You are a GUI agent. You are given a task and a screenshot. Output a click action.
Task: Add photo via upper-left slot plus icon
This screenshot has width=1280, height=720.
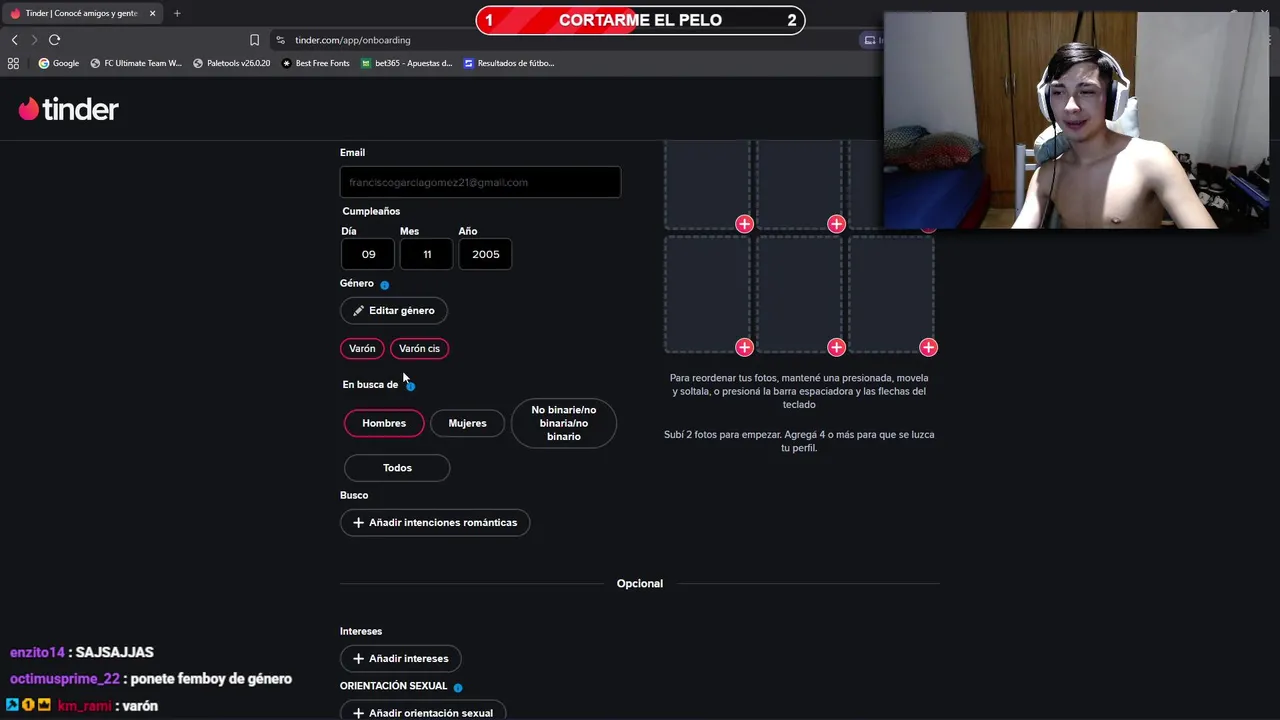tap(744, 224)
